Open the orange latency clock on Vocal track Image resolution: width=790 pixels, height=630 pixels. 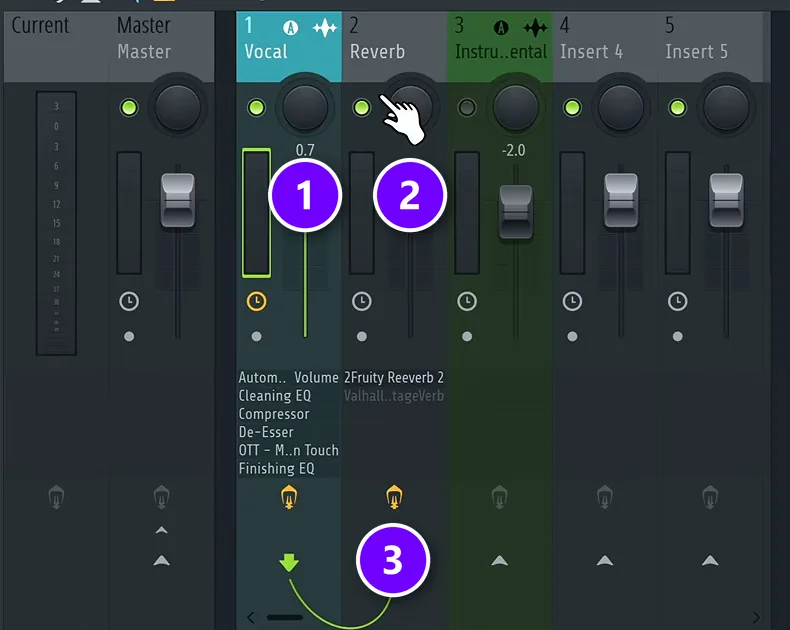pos(256,301)
